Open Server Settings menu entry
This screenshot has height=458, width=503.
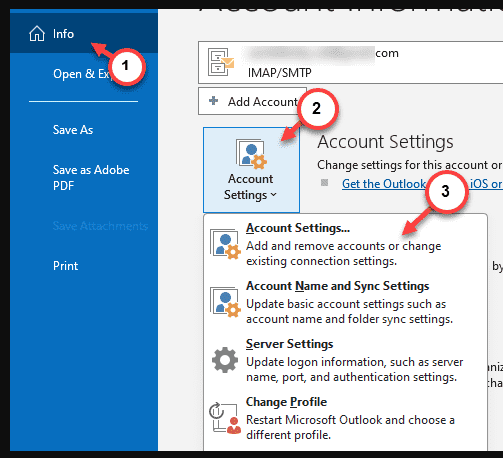pos(345,360)
